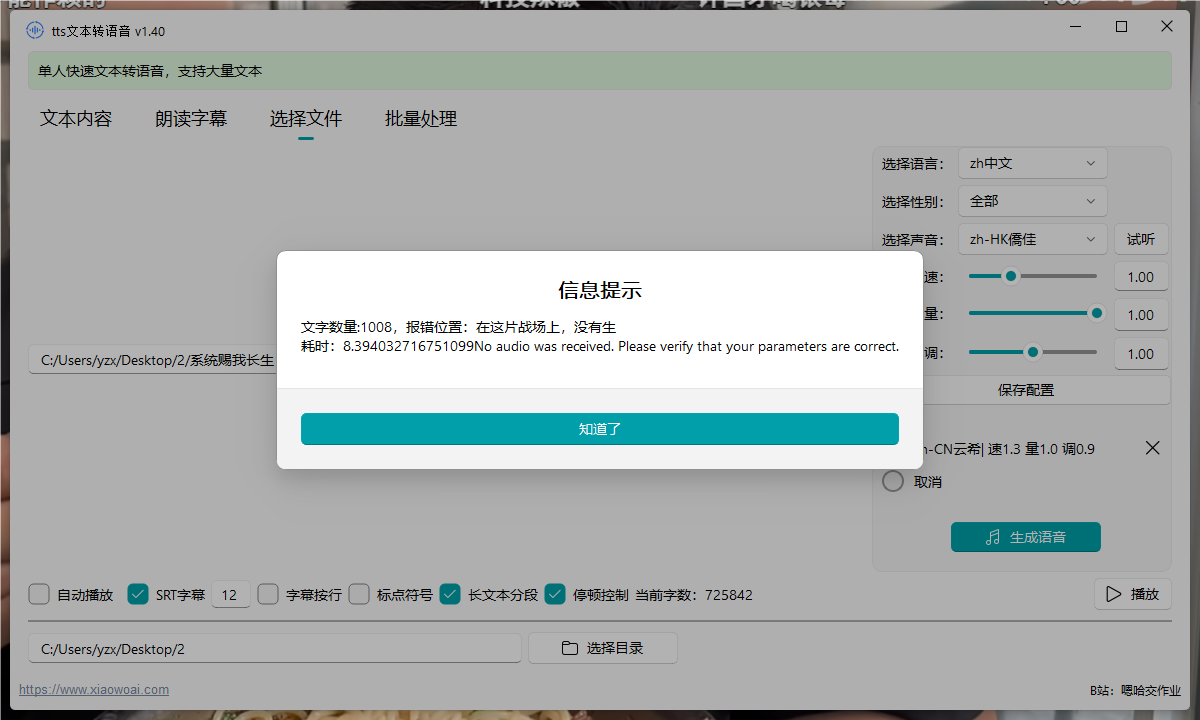The height and width of the screenshot is (720, 1200).
Task: Enable the 自动播放 checkbox
Action: coord(39,595)
